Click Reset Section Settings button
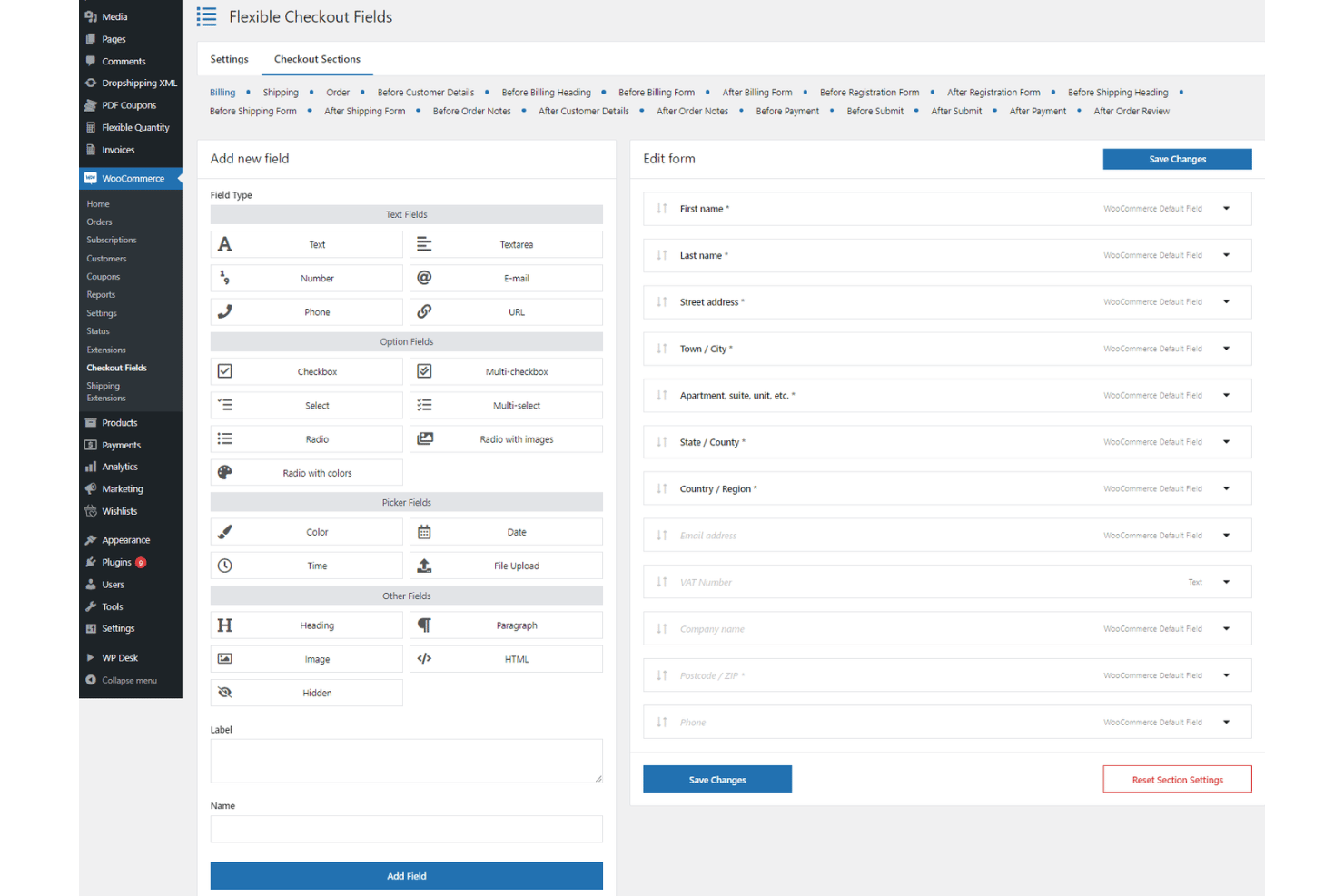 1177,779
